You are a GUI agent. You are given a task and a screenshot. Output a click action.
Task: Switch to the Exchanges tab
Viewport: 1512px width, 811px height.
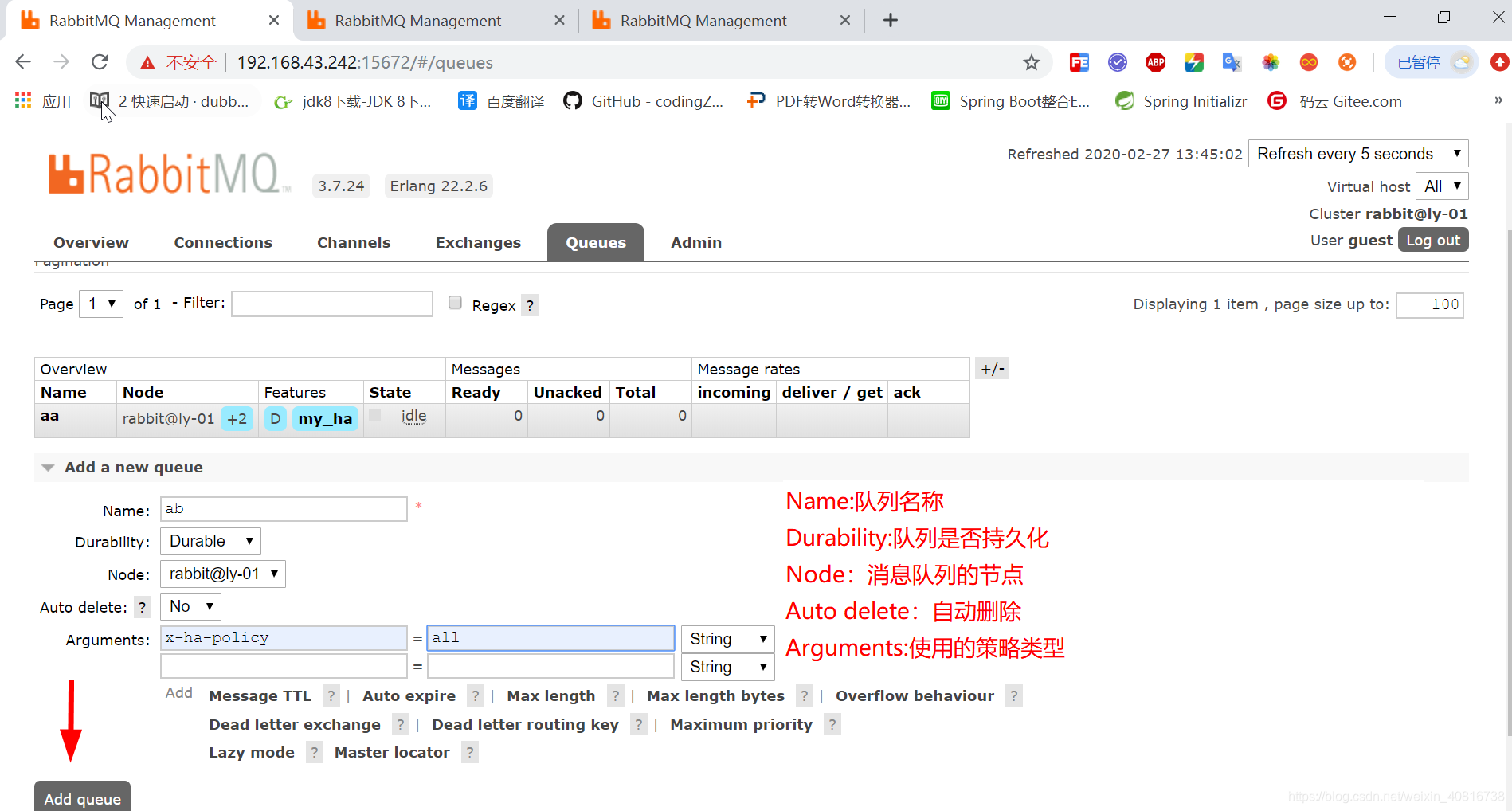click(478, 242)
